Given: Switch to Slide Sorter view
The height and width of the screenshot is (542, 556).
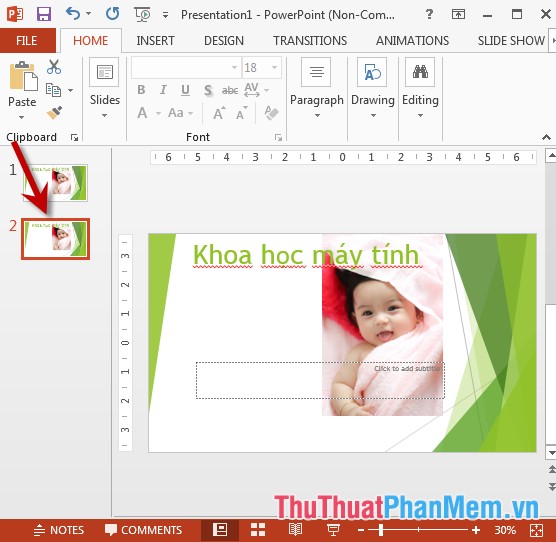Looking at the screenshot, I should (x=258, y=530).
